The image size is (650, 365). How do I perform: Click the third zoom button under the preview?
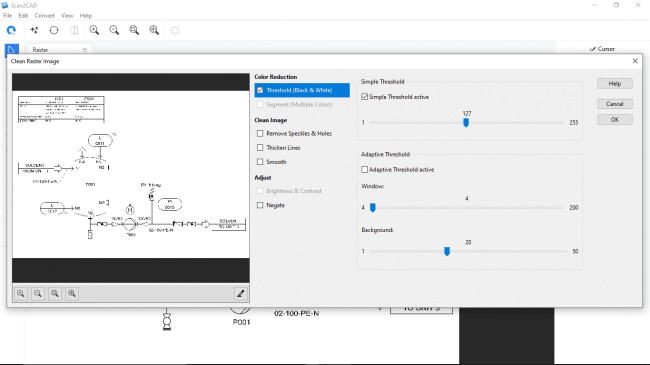coord(55,294)
